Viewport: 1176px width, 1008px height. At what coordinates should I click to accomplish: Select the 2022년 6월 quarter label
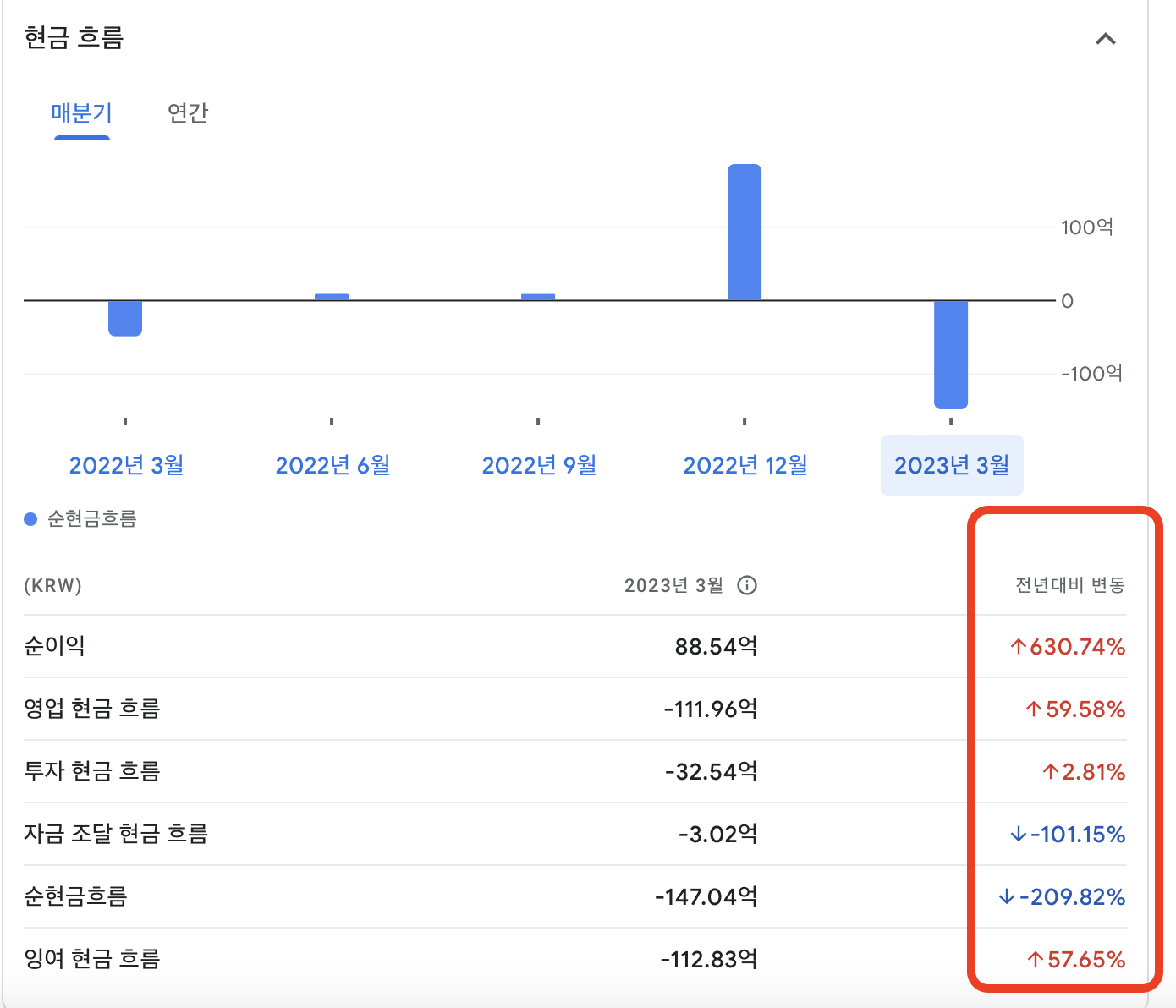[x=332, y=464]
